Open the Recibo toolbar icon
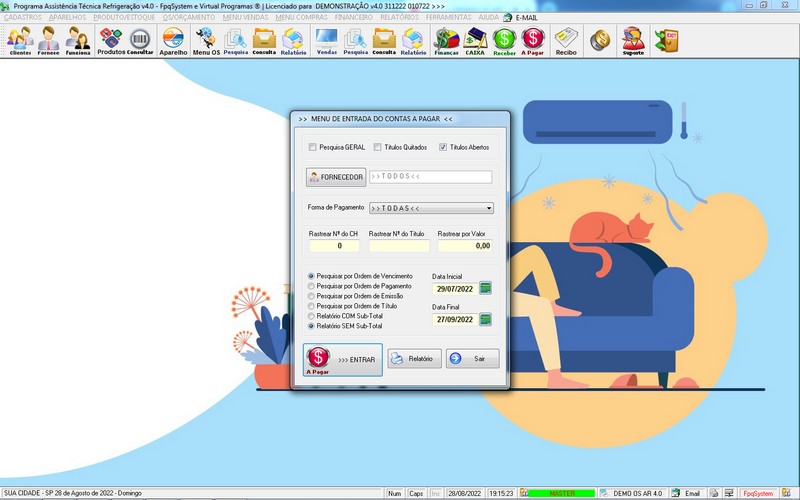The image size is (800, 500). pos(566,40)
